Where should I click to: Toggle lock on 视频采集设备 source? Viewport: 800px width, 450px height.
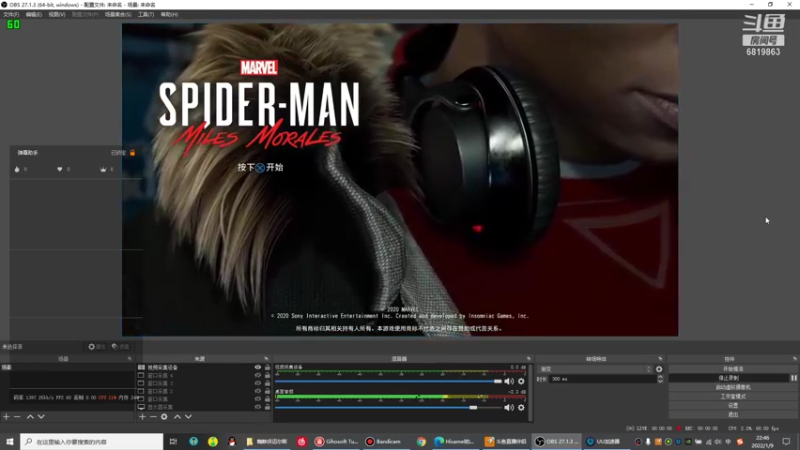coord(267,367)
